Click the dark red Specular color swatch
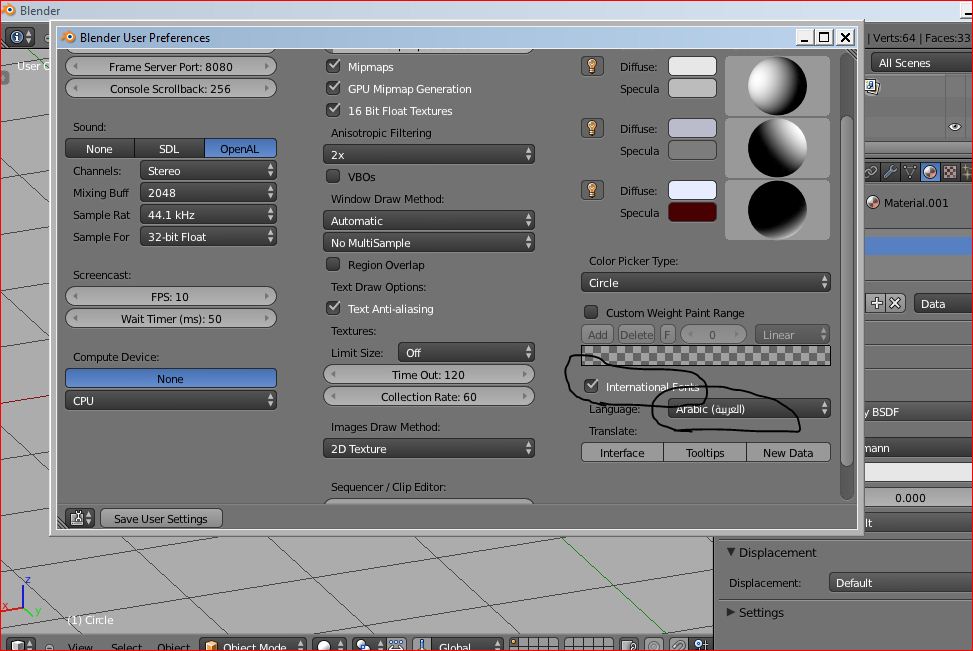 pos(692,213)
